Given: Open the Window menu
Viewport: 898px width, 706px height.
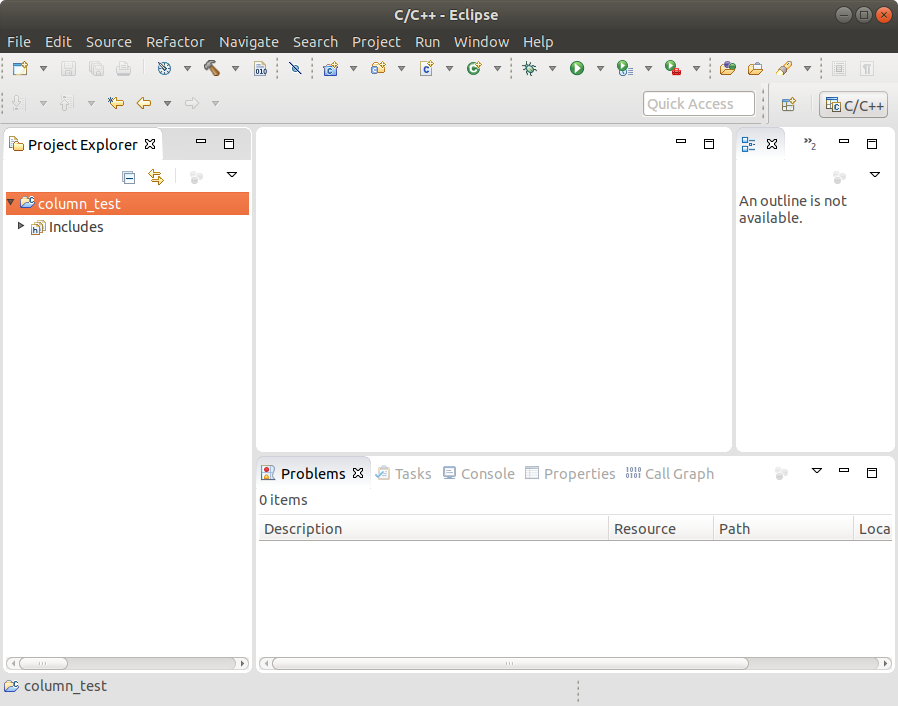Looking at the screenshot, I should 481,42.
